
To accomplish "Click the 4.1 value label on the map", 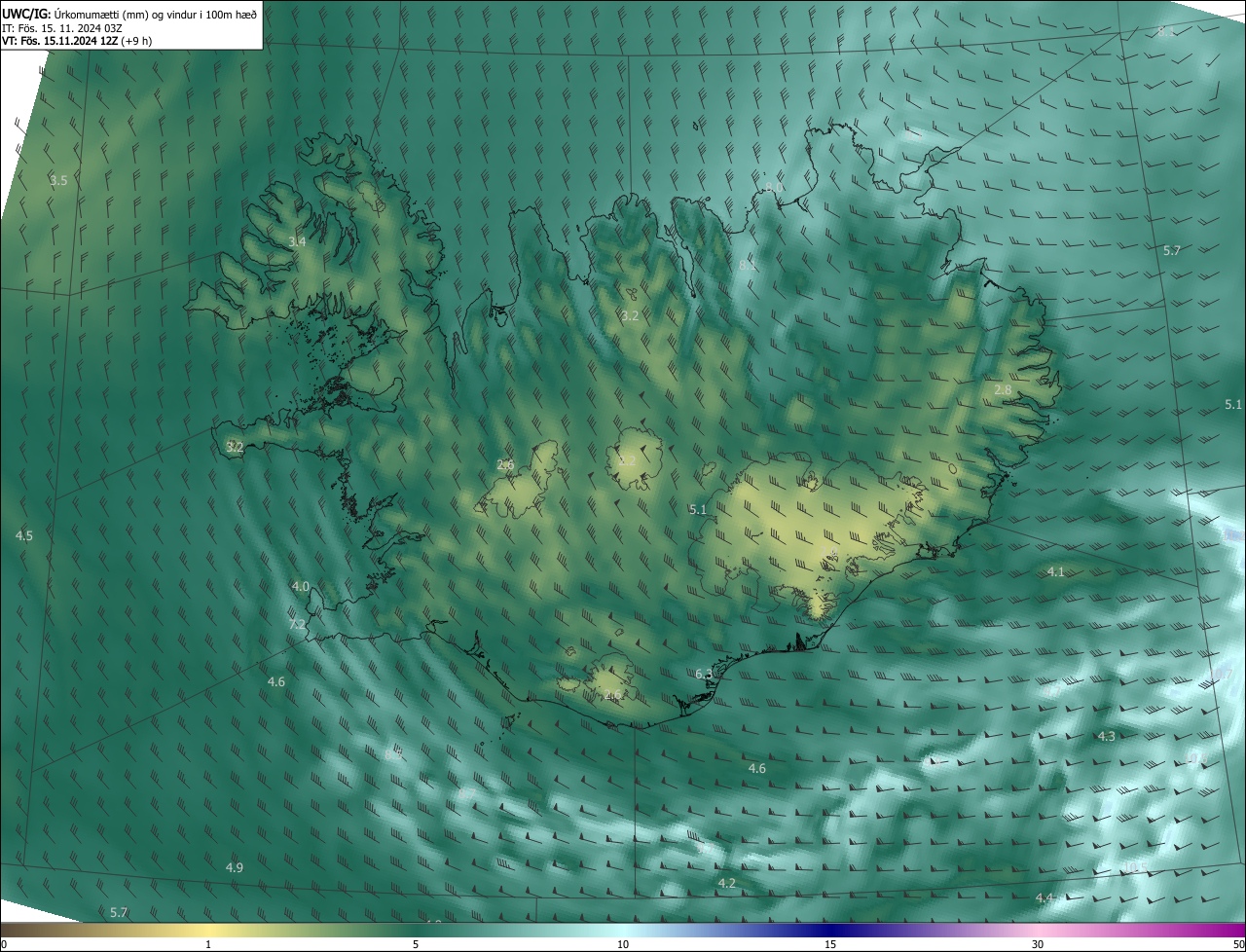I will coord(1055,571).
